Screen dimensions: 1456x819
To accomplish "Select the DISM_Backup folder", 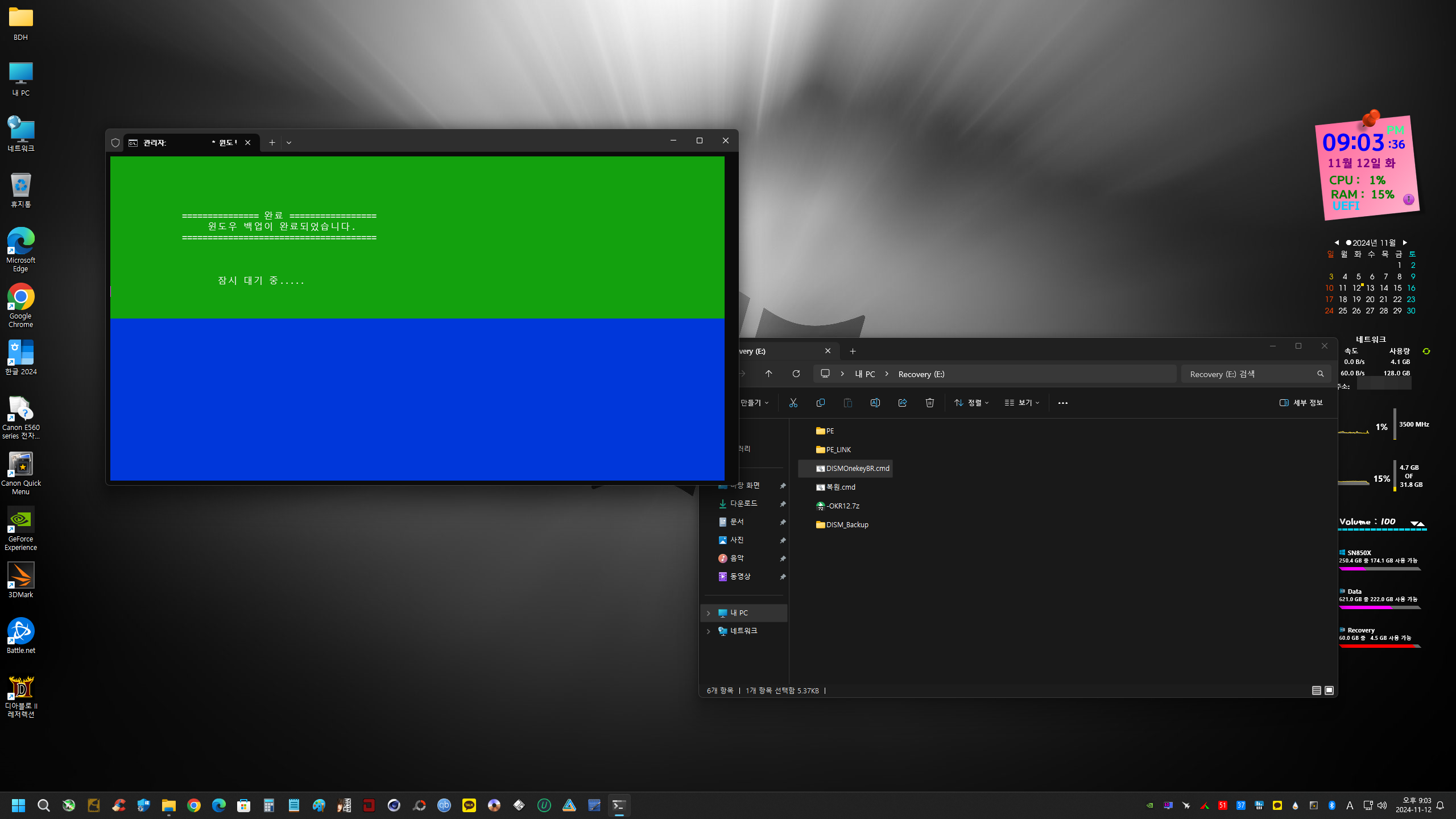I will point(842,525).
